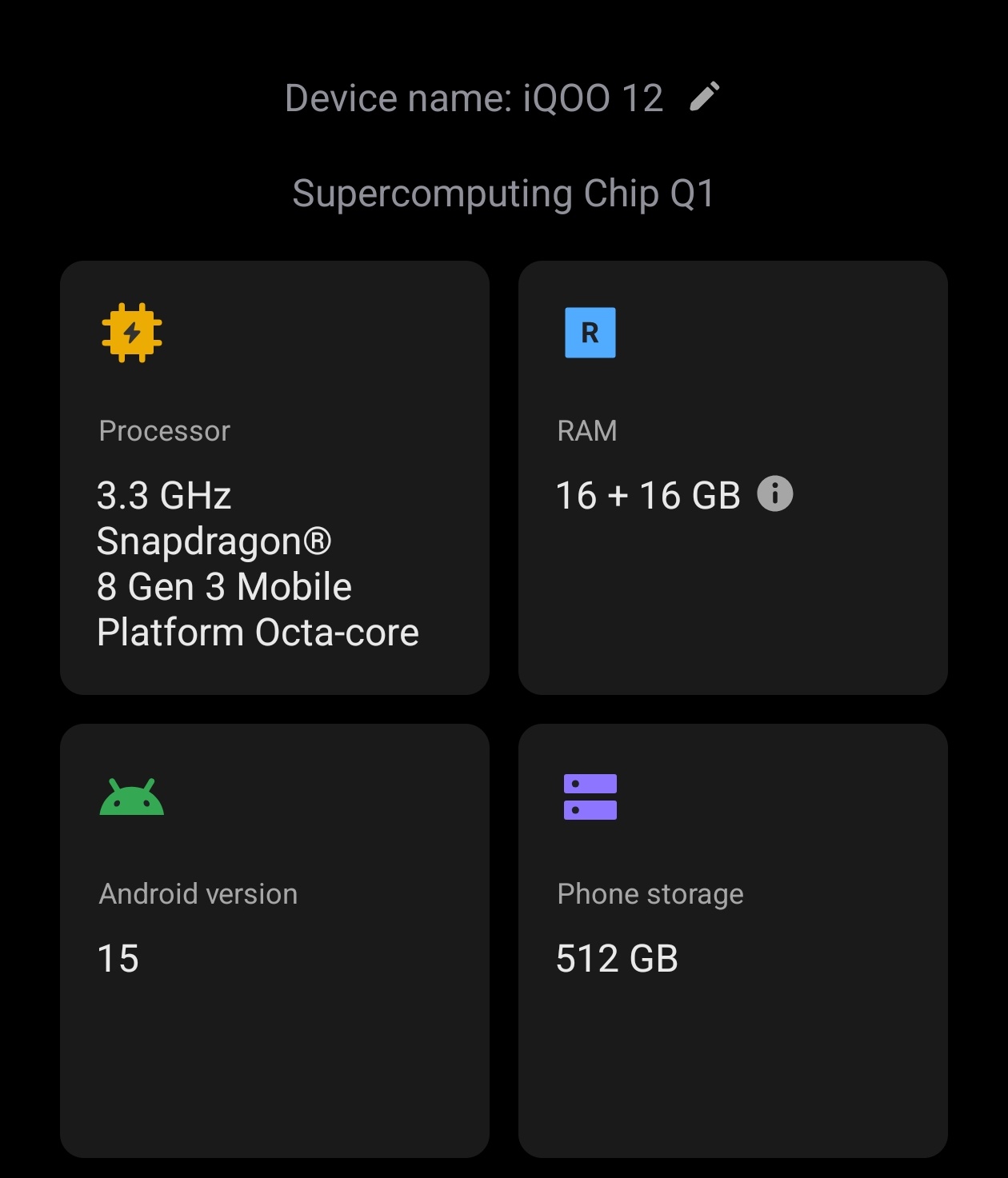Tap the blue RAM 'R' icon
1008x1178 pixels.
point(590,333)
